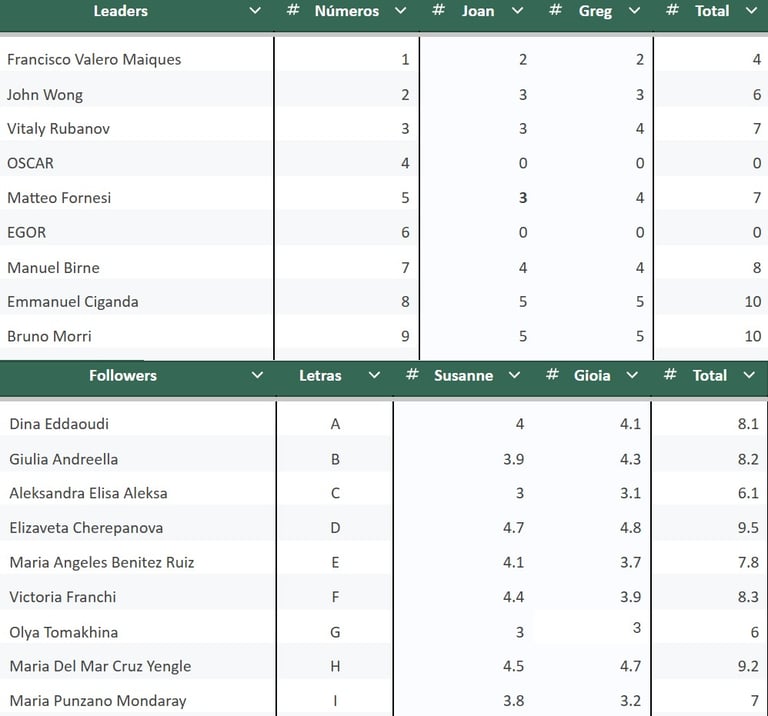Click the Followers header label
This screenshot has height=716, width=768.
[123, 375]
